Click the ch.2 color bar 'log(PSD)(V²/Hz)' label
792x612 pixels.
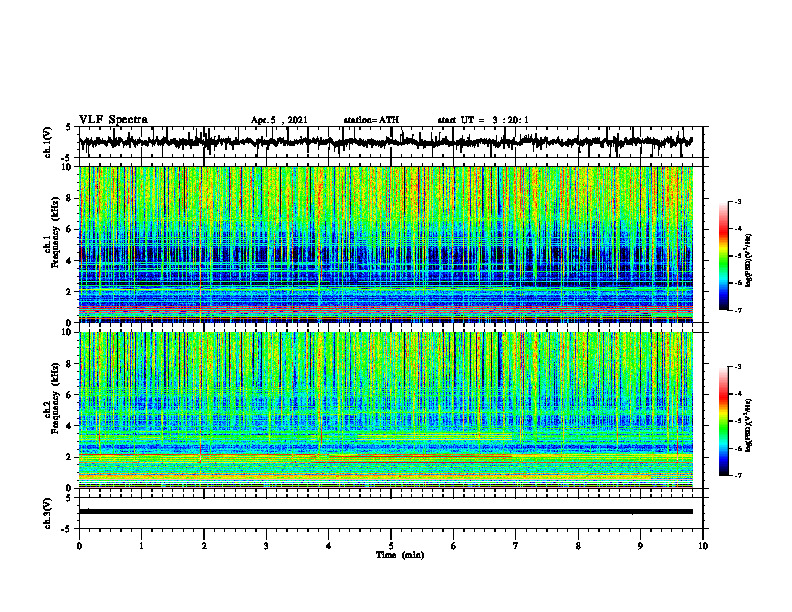pyautogui.click(x=749, y=425)
